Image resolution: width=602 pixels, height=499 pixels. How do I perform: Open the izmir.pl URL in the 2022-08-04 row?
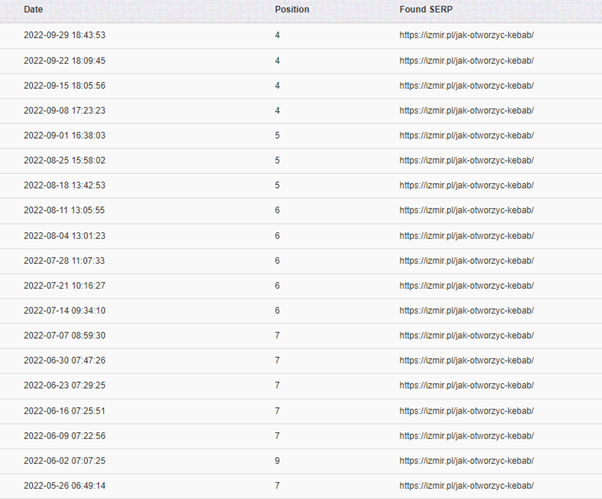(x=466, y=236)
